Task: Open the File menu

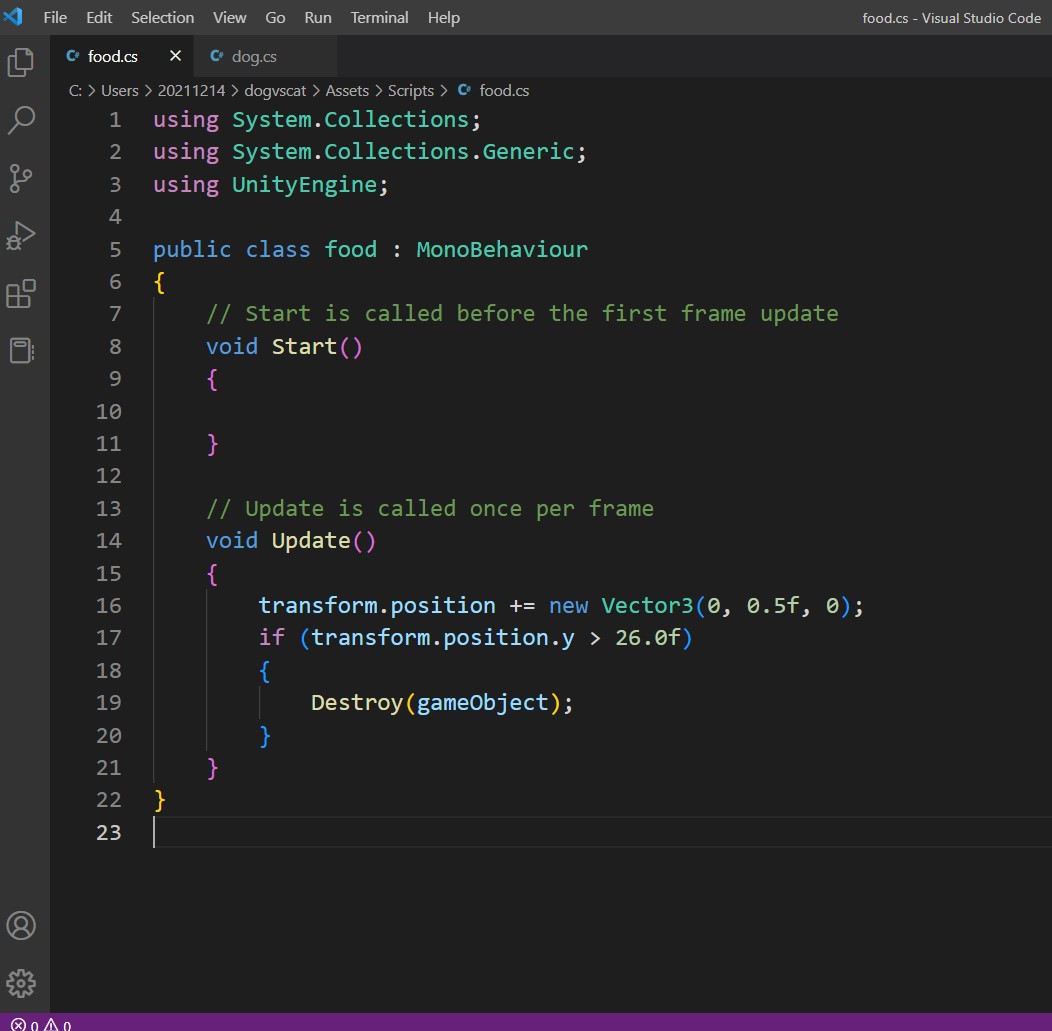Action: [55, 17]
